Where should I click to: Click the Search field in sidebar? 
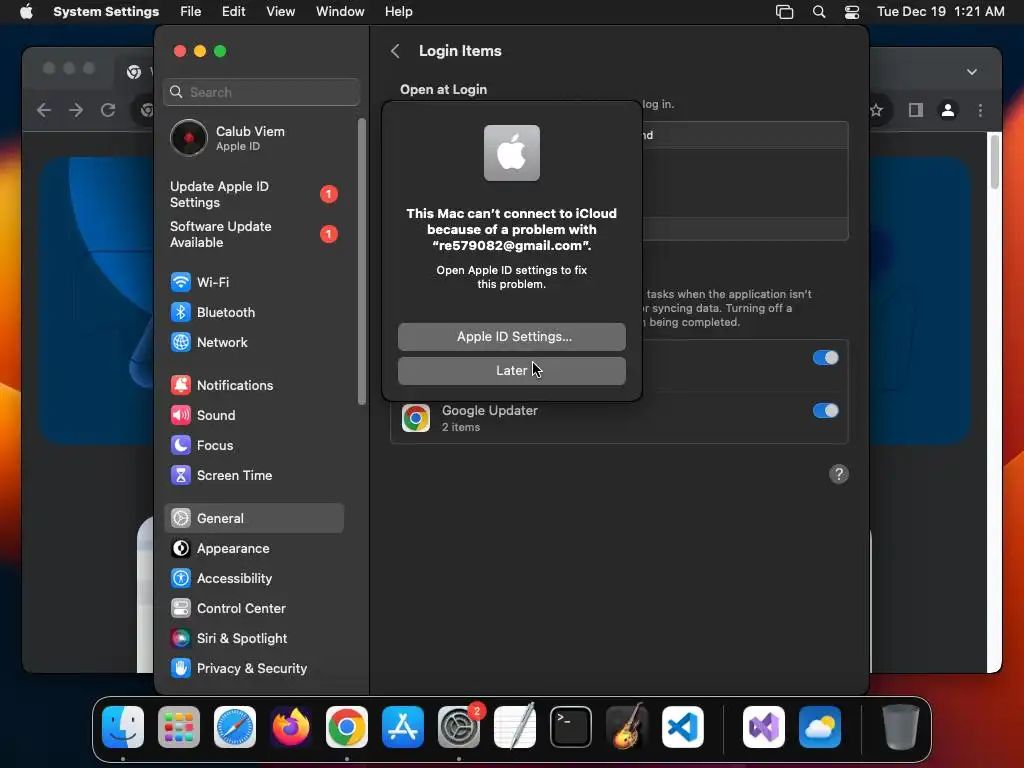coord(261,92)
